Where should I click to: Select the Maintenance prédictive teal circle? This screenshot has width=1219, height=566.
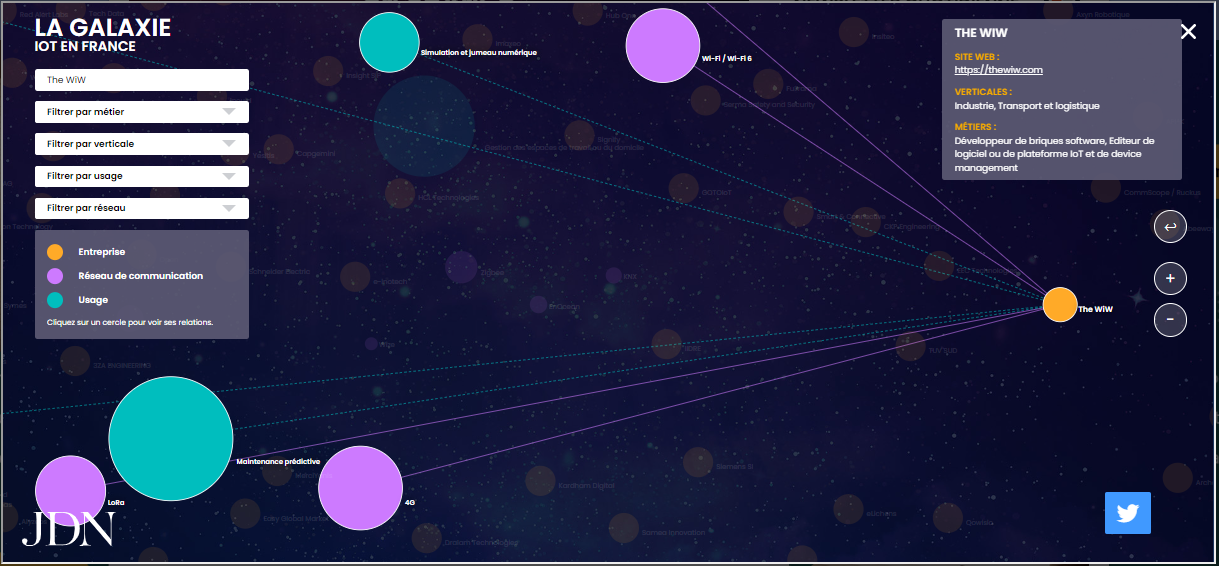(171, 438)
